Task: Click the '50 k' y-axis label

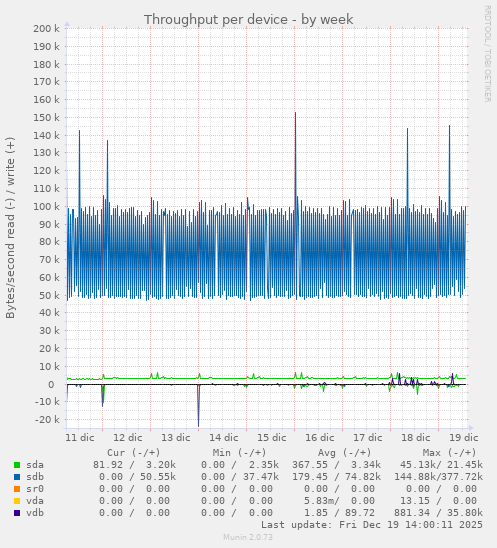Action: coord(49,296)
